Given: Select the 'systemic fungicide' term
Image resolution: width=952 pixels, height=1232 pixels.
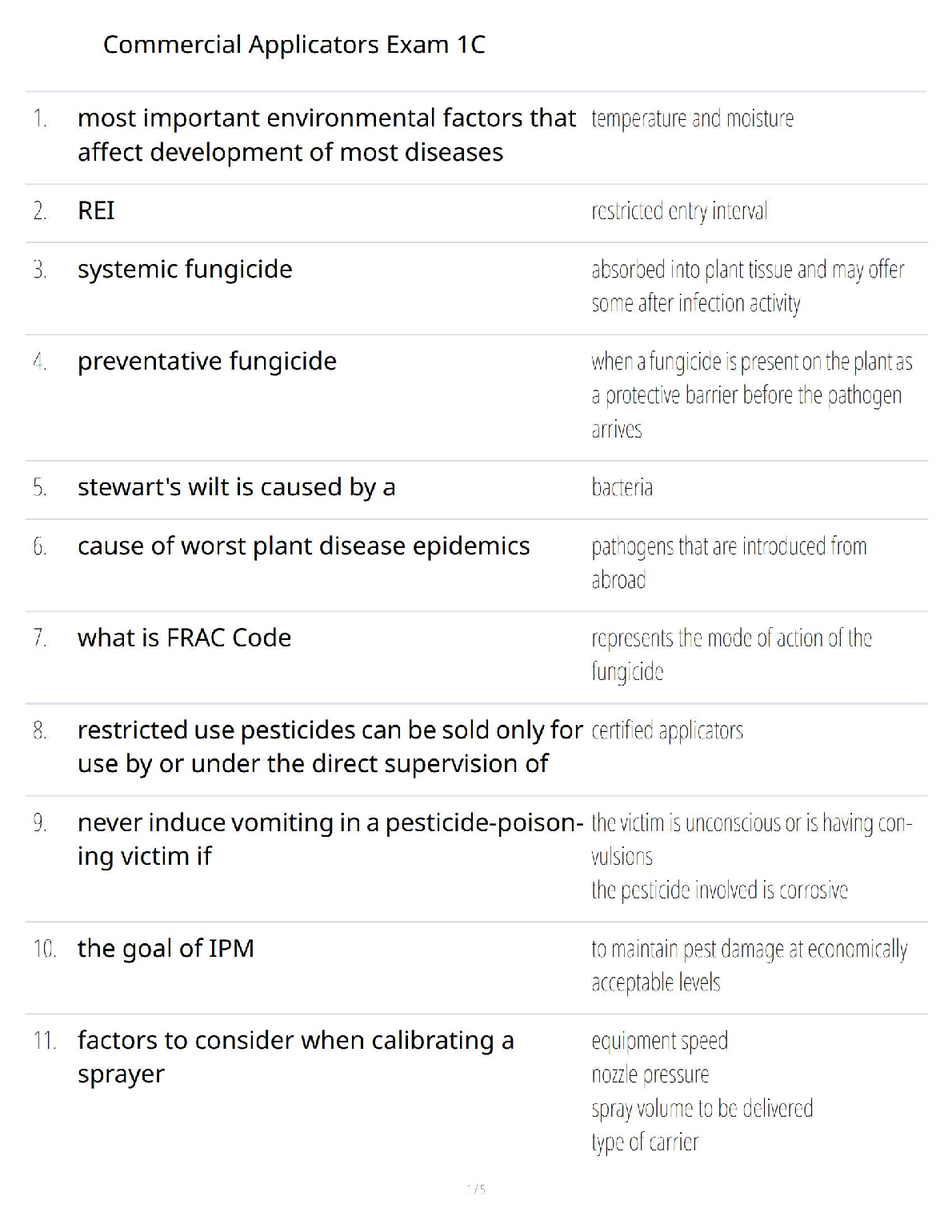Looking at the screenshot, I should [x=185, y=270].
